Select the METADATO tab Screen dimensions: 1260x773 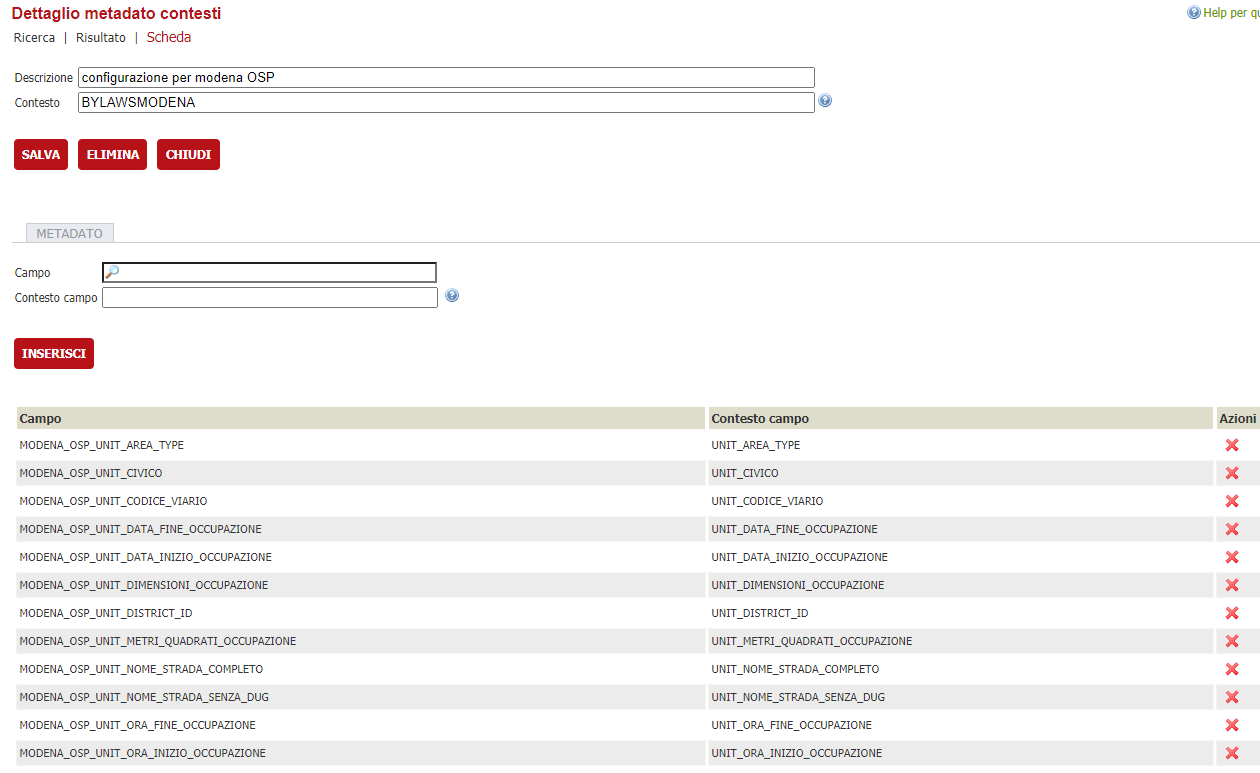coord(70,233)
